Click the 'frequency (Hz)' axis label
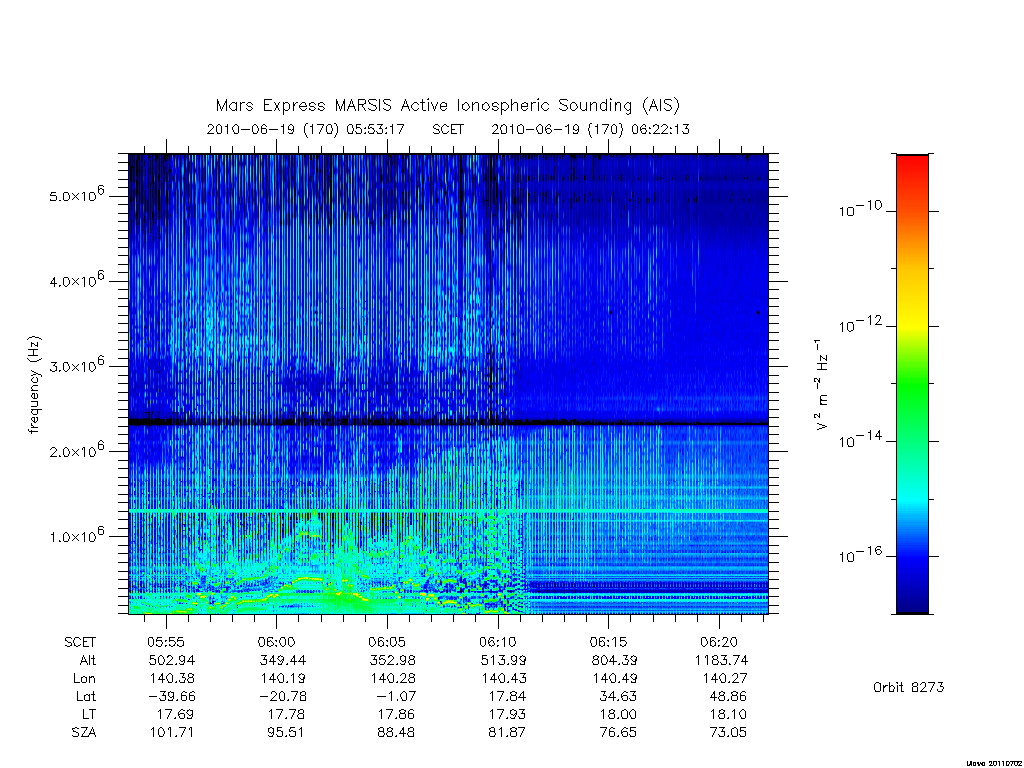The height and width of the screenshot is (768, 1024). pyautogui.click(x=34, y=385)
